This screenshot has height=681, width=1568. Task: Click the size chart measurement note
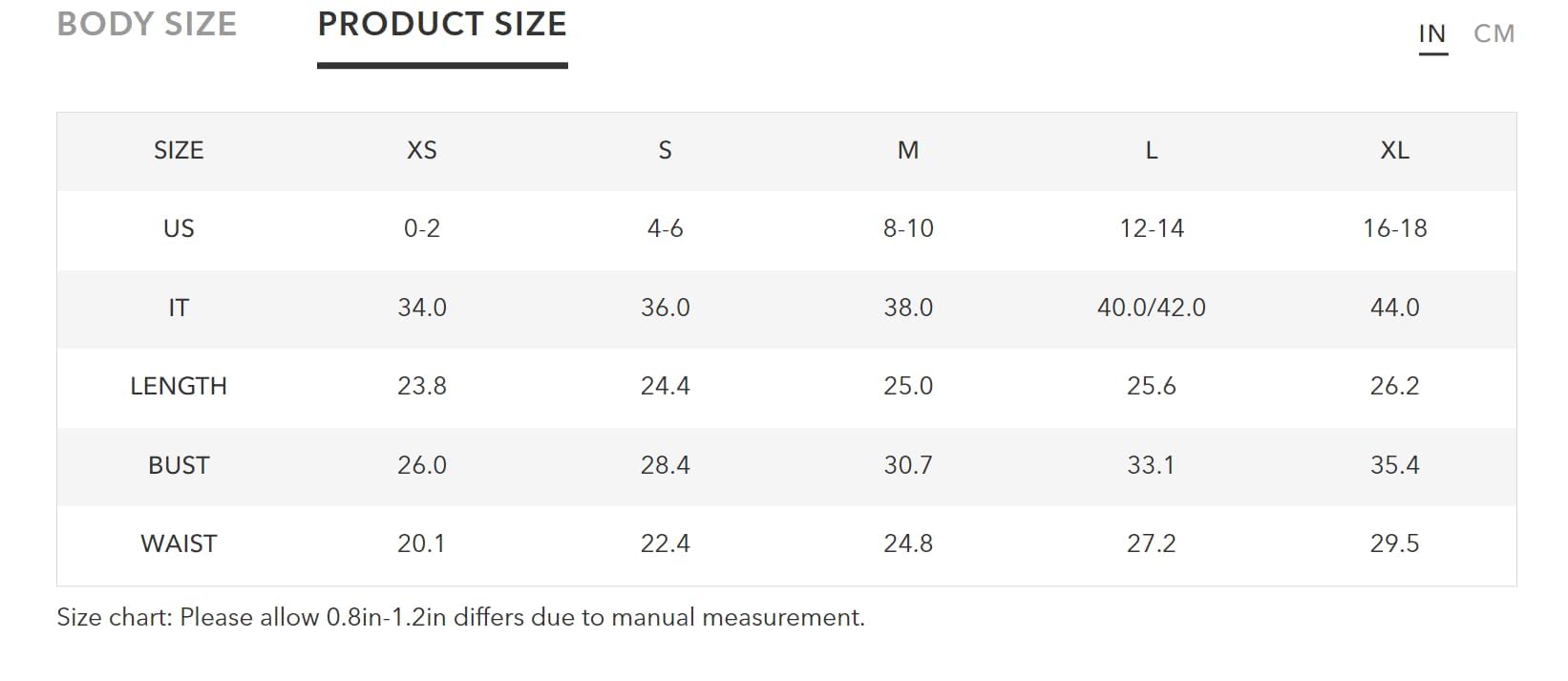click(460, 617)
